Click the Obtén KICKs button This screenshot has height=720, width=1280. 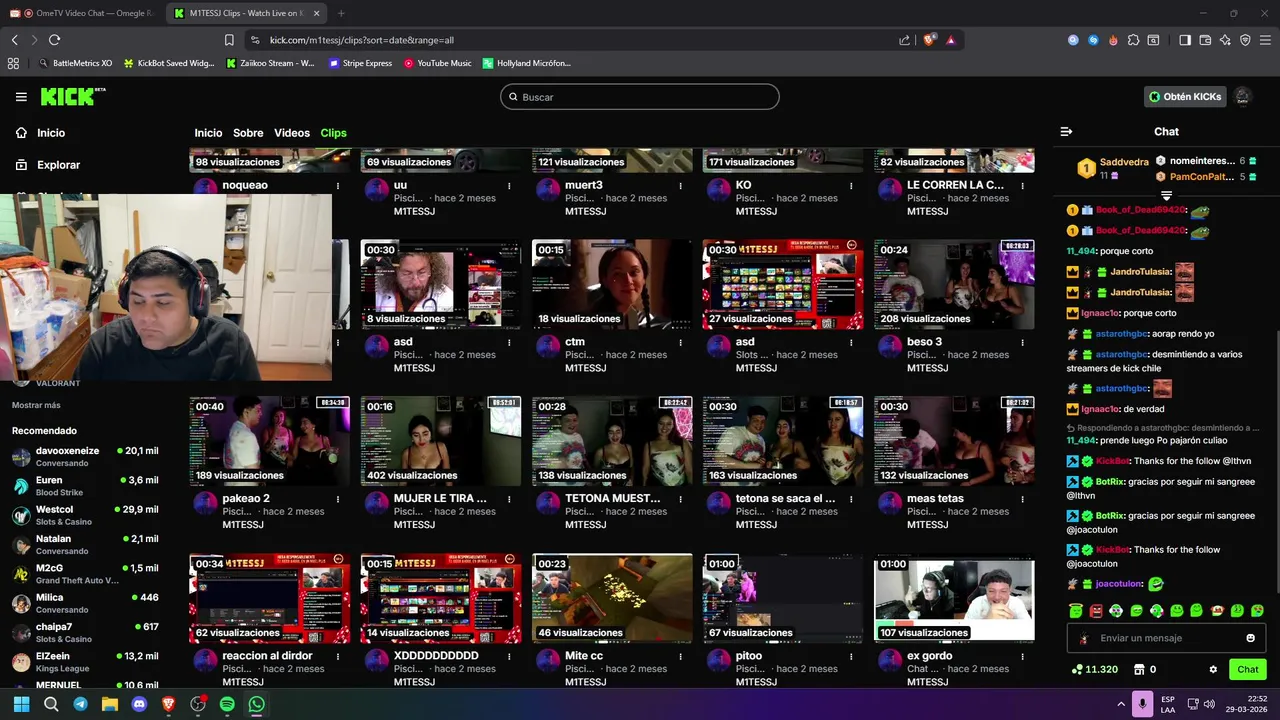click(1185, 97)
